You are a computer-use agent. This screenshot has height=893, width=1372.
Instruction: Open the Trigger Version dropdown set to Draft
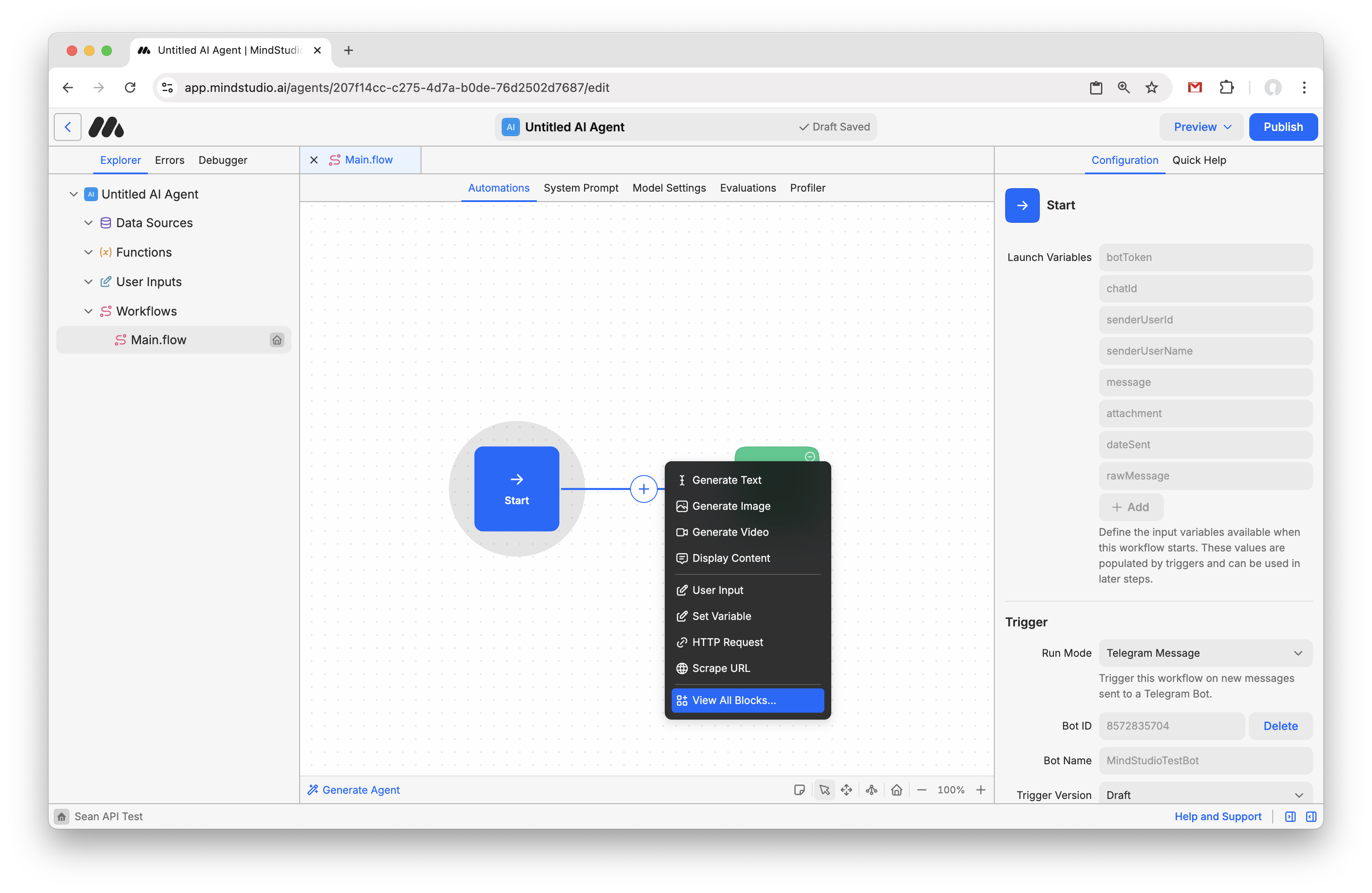click(1205, 795)
